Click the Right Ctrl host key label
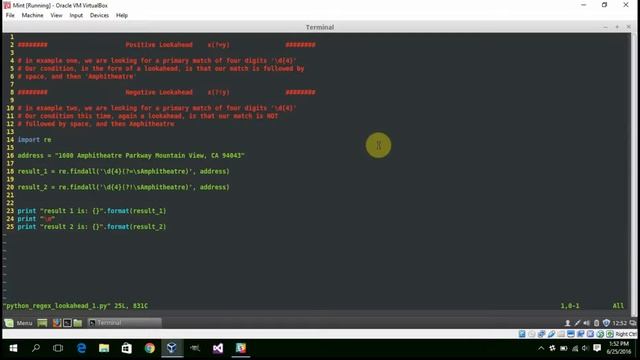 click(627, 334)
